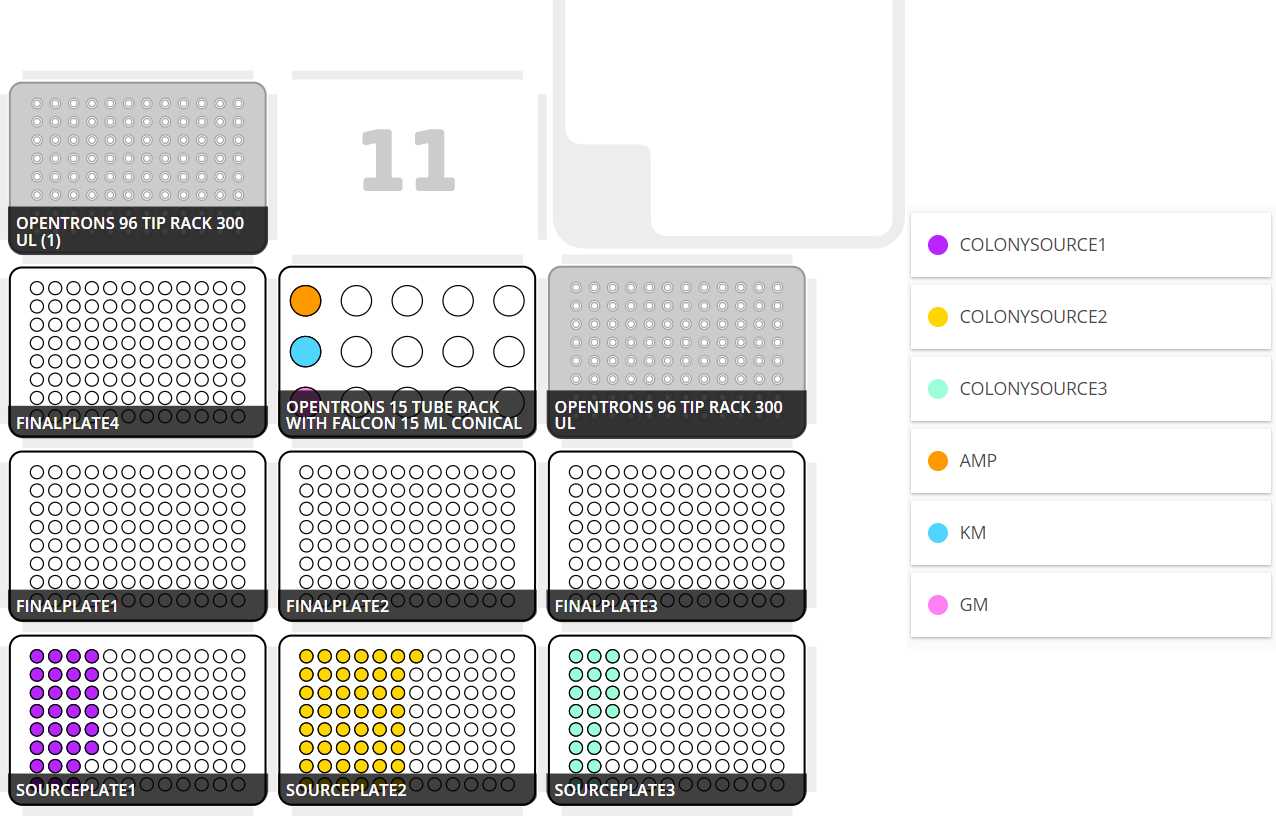Screen dimensions: 1276x823
Task: Click the SOURCEPLATE2 label
Action: [346, 790]
